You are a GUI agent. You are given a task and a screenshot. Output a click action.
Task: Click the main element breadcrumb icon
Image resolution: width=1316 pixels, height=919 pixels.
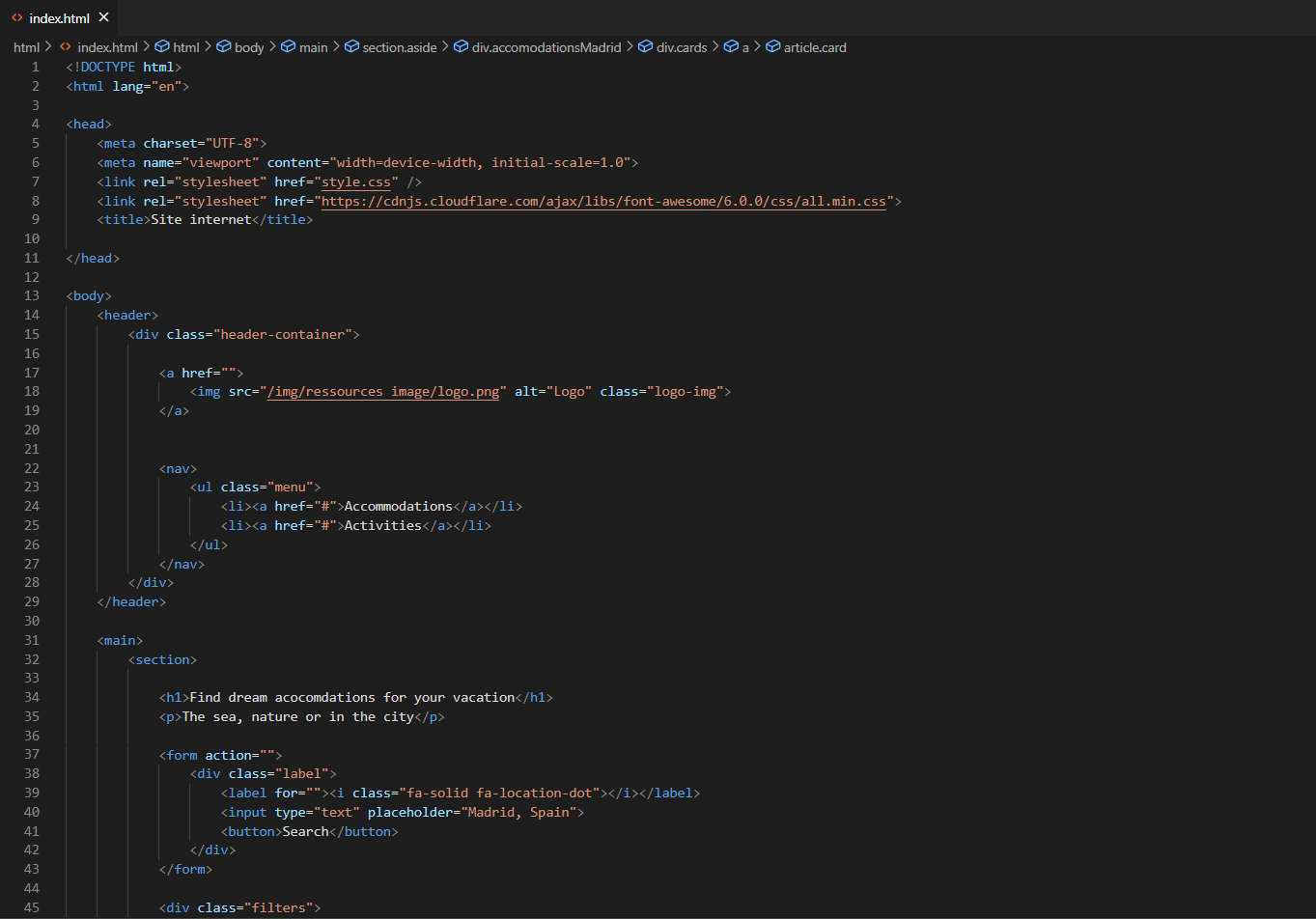tap(288, 47)
